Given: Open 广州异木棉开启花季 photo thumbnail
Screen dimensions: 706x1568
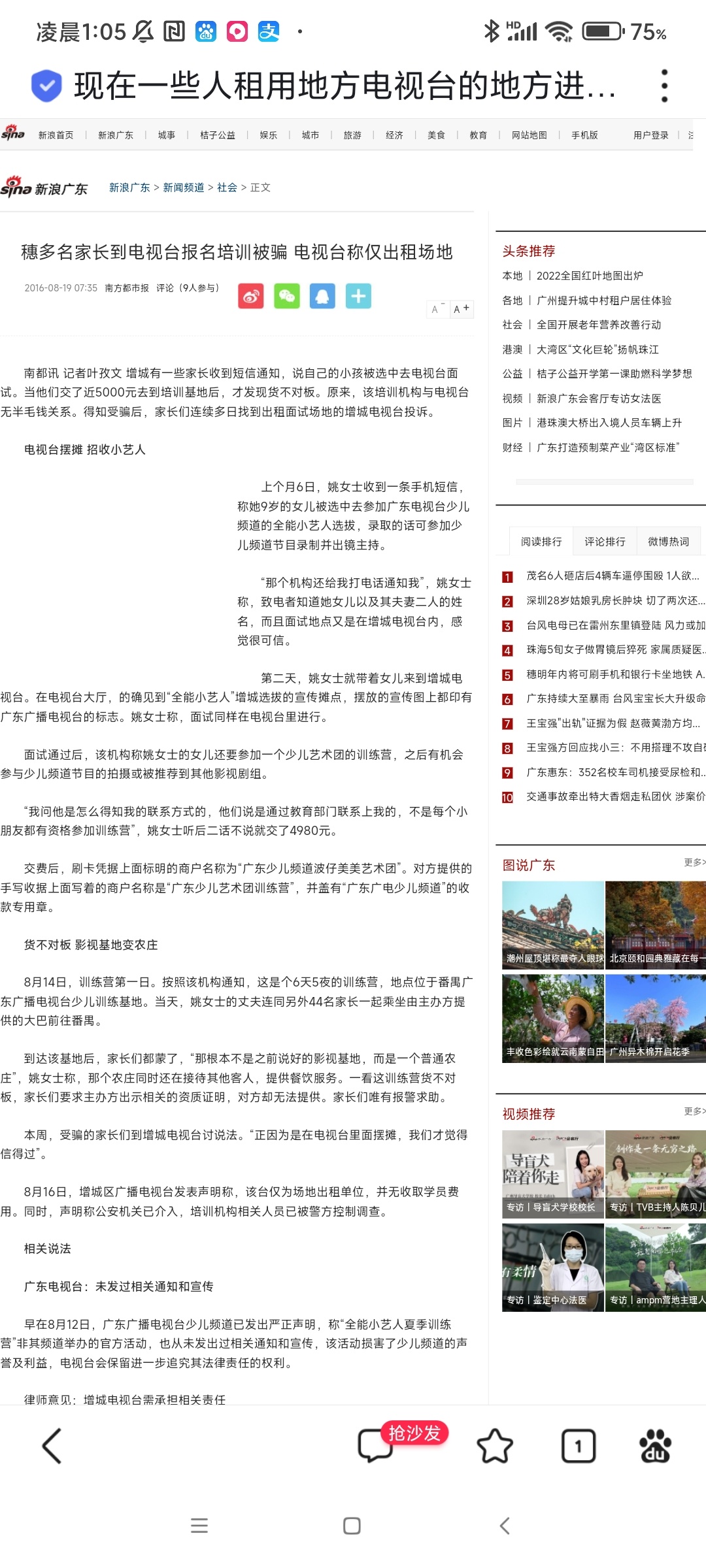Looking at the screenshot, I should point(656,1018).
